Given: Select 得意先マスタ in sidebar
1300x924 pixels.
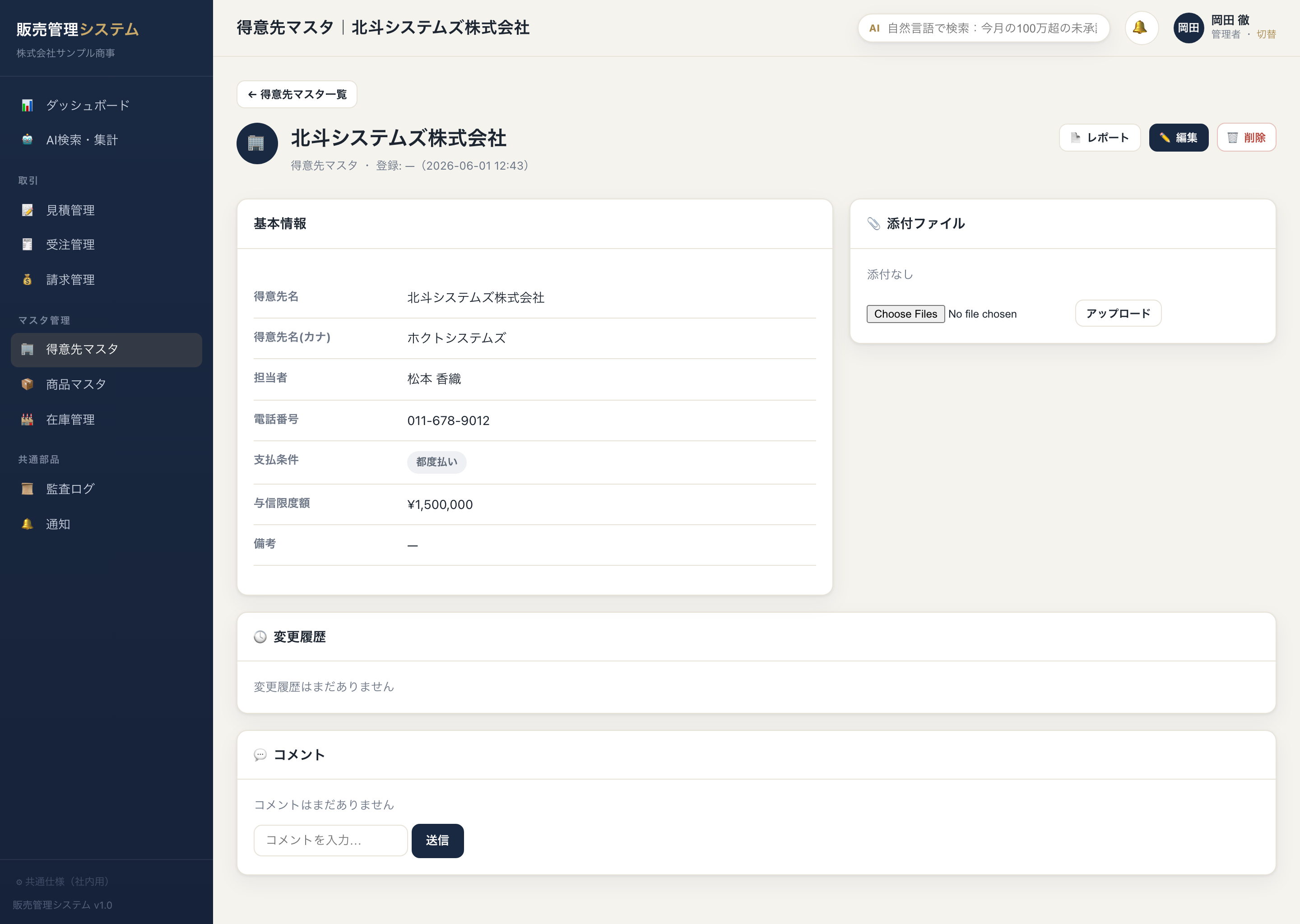Looking at the screenshot, I should tap(107, 349).
